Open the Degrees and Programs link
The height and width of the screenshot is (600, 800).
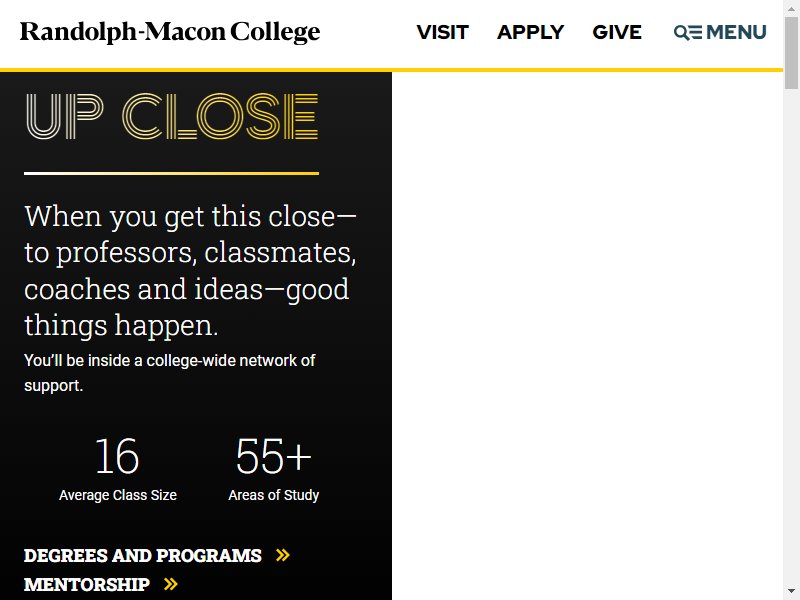142,555
